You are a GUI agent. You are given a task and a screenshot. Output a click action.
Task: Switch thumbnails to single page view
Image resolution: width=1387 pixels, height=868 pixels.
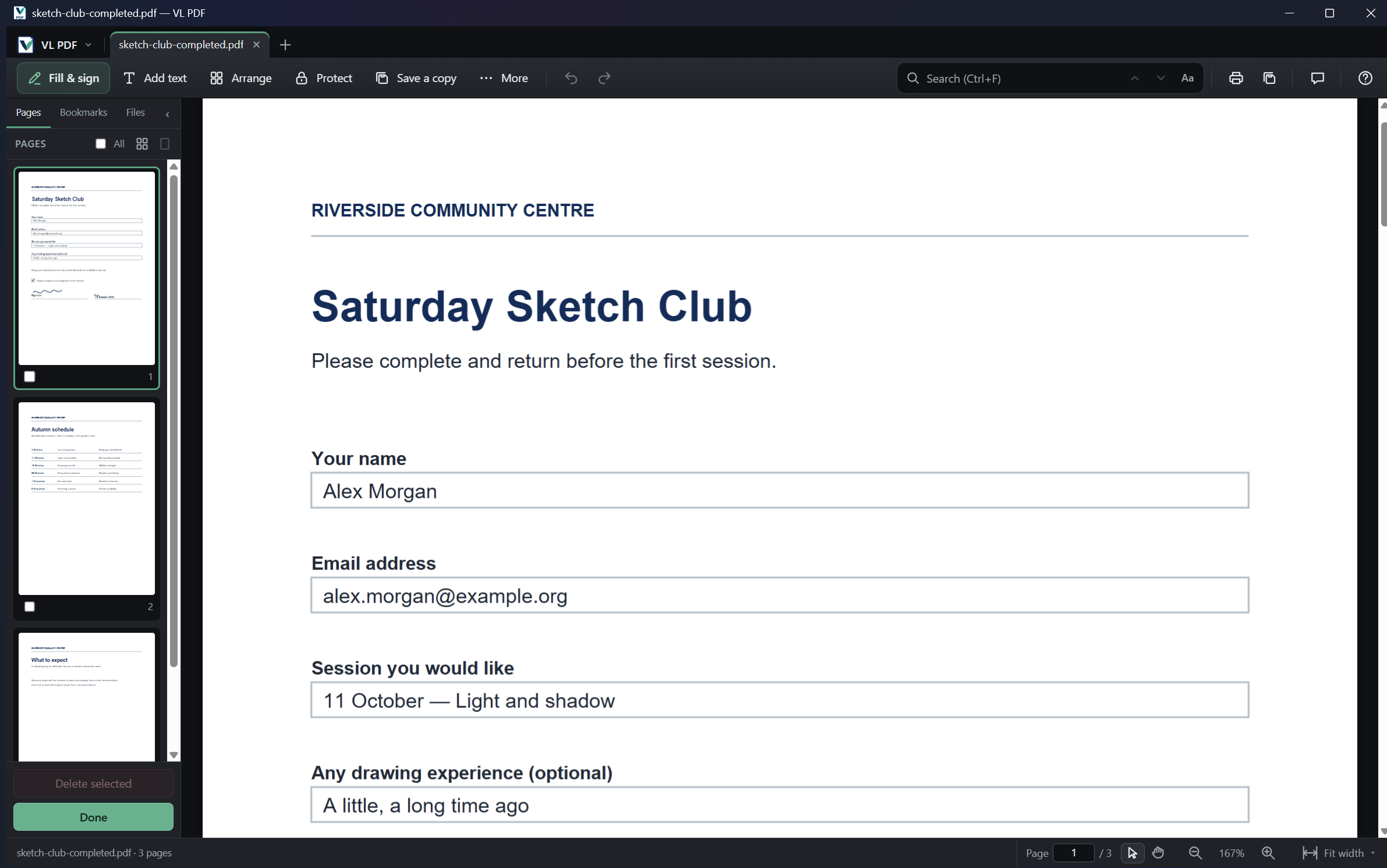tap(165, 144)
